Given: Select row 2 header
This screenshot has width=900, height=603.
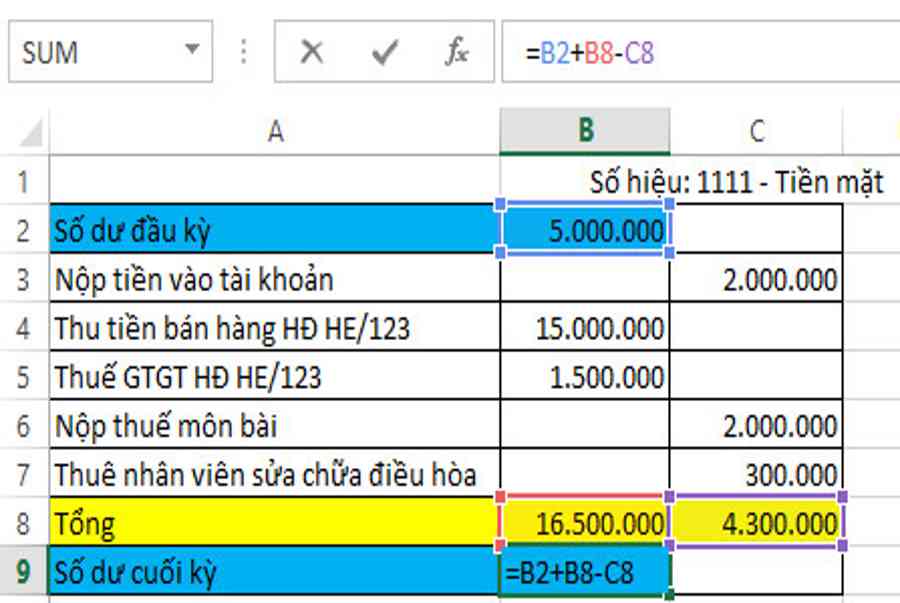Looking at the screenshot, I should [x=24, y=231].
